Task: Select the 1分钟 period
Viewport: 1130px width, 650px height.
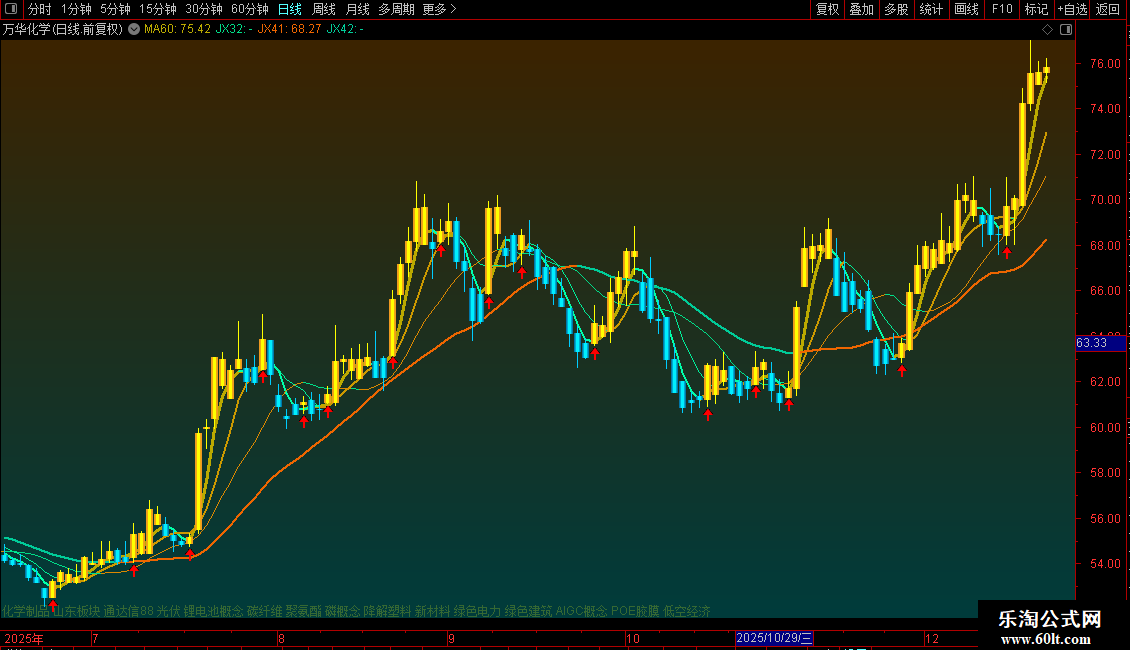Action: (76, 9)
